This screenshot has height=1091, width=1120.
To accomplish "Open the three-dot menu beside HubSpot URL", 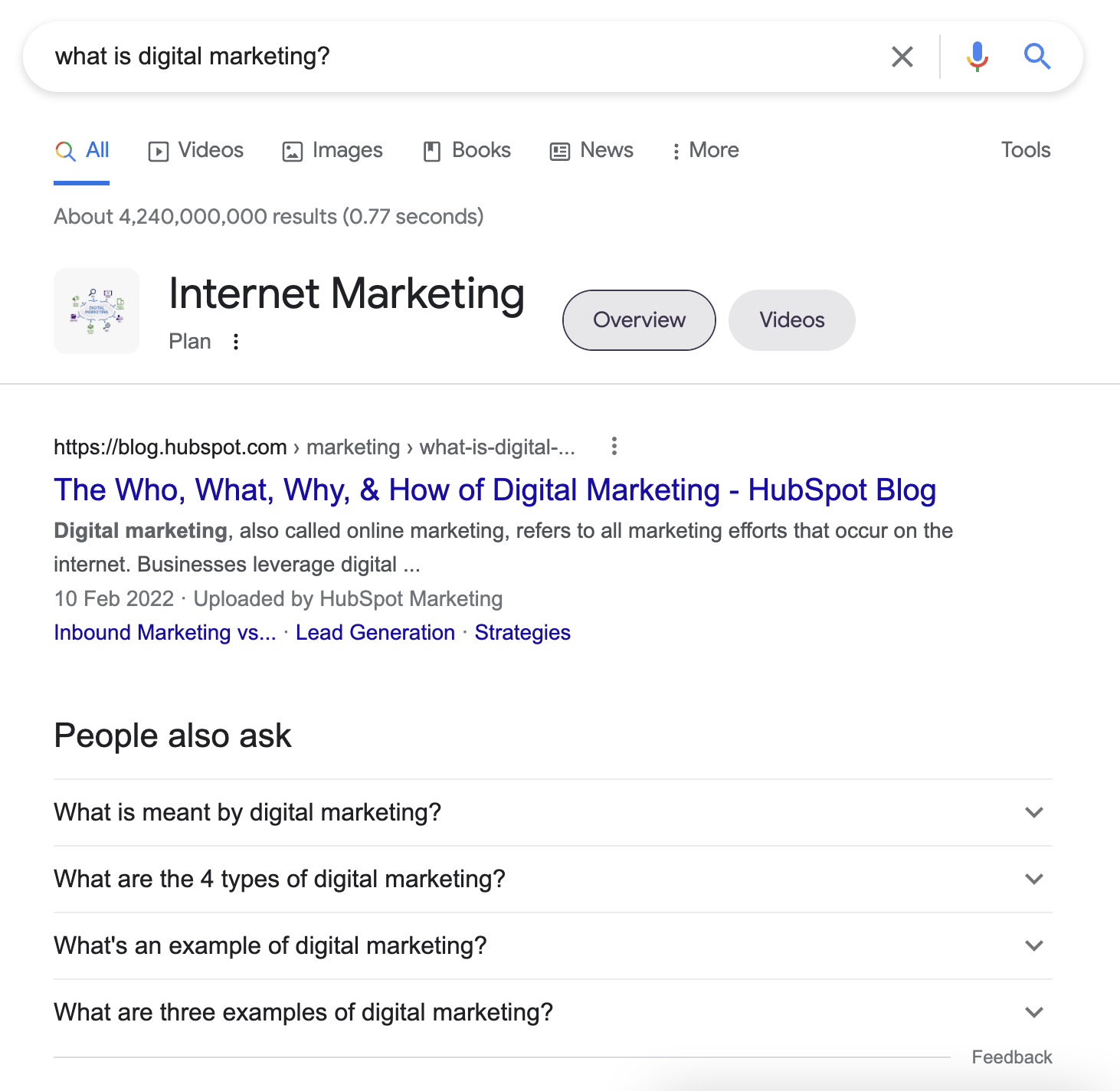I will pyautogui.click(x=614, y=447).
